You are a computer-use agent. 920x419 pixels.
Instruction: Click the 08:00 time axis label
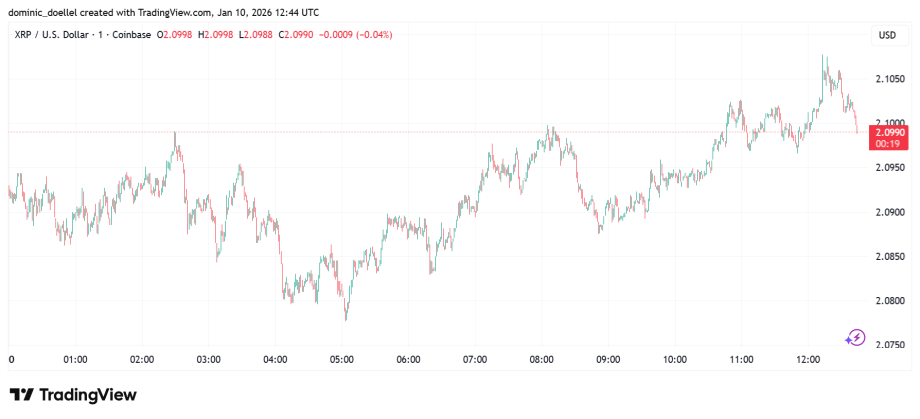pos(541,360)
